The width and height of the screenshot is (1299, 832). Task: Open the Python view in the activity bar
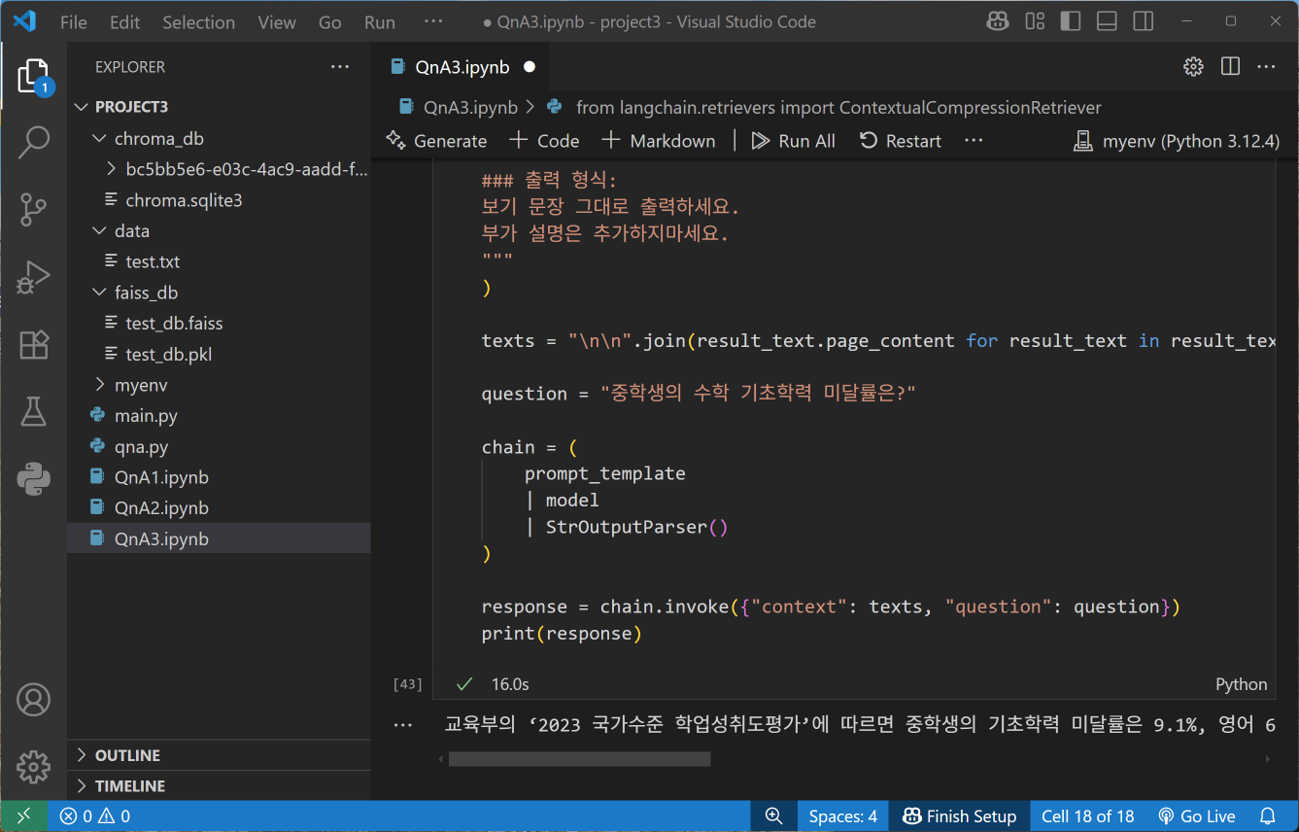pyautogui.click(x=33, y=479)
